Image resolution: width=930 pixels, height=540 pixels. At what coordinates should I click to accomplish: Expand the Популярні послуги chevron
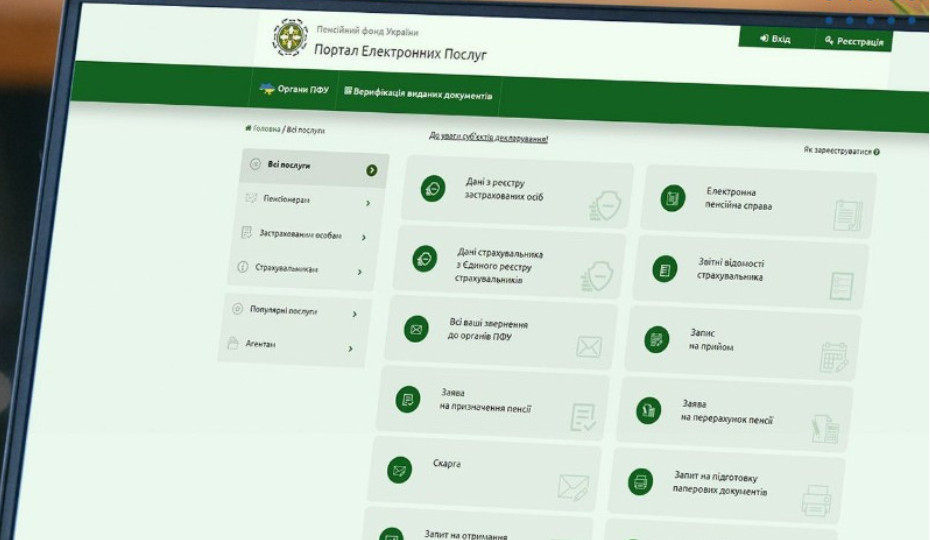355,314
